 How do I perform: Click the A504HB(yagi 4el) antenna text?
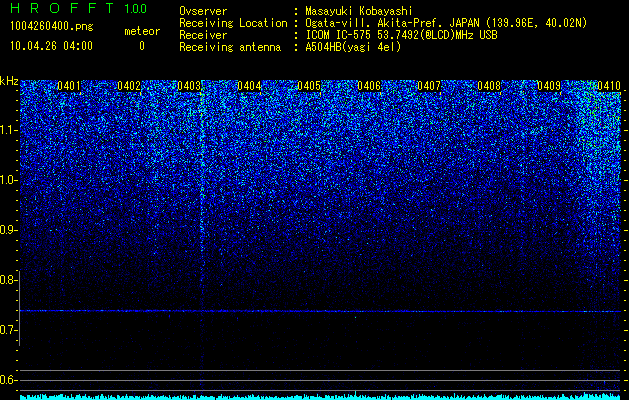pyautogui.click(x=353, y=47)
